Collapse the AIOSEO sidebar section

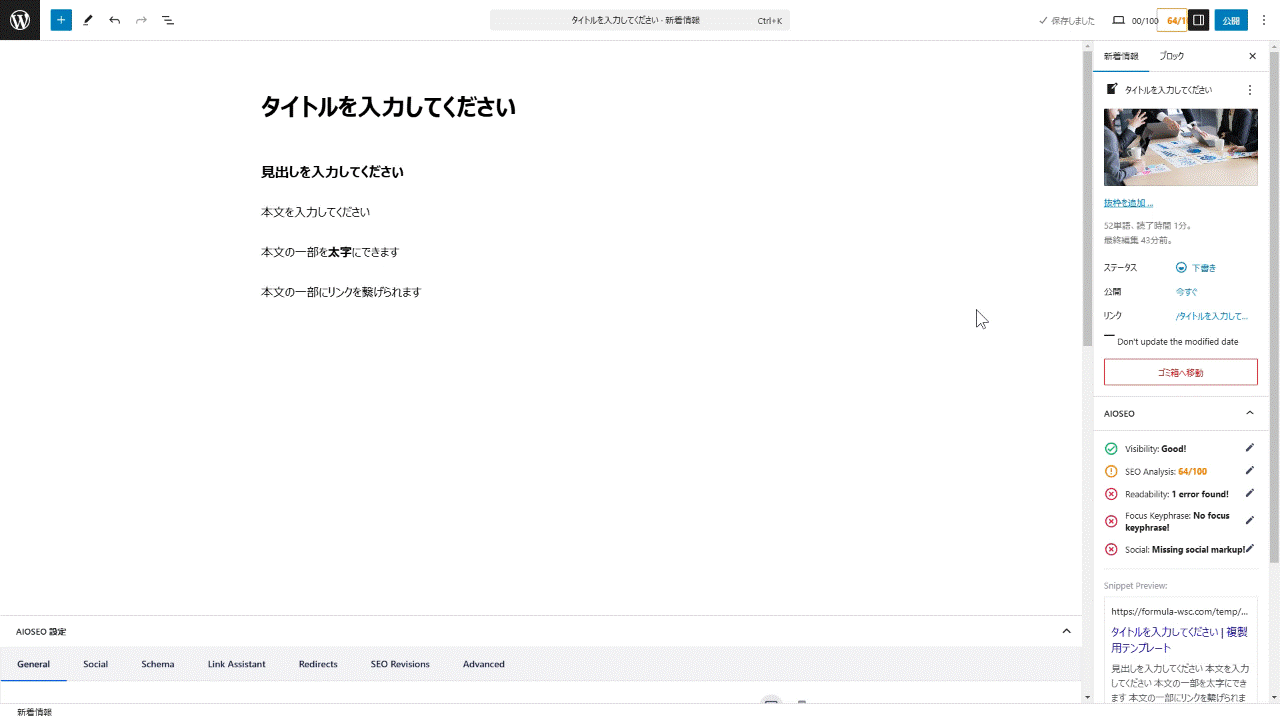coord(1250,413)
